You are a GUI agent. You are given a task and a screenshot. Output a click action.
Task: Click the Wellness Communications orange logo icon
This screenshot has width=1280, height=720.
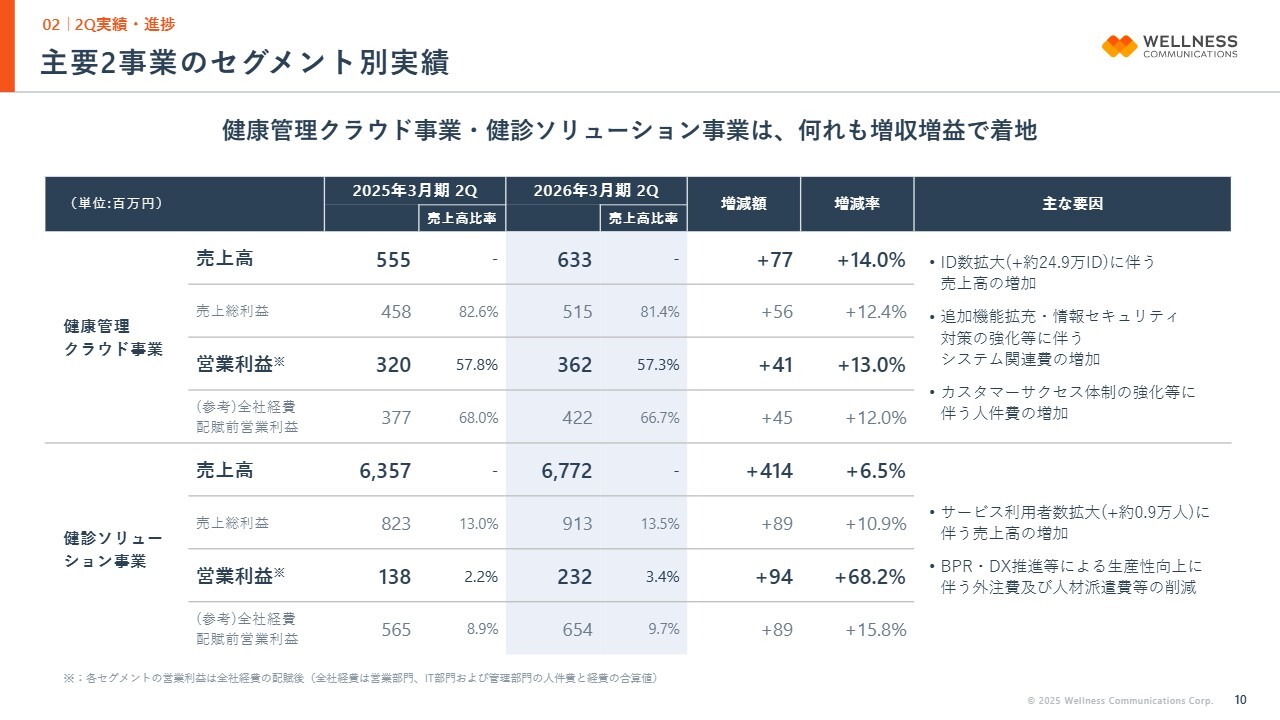[1119, 46]
